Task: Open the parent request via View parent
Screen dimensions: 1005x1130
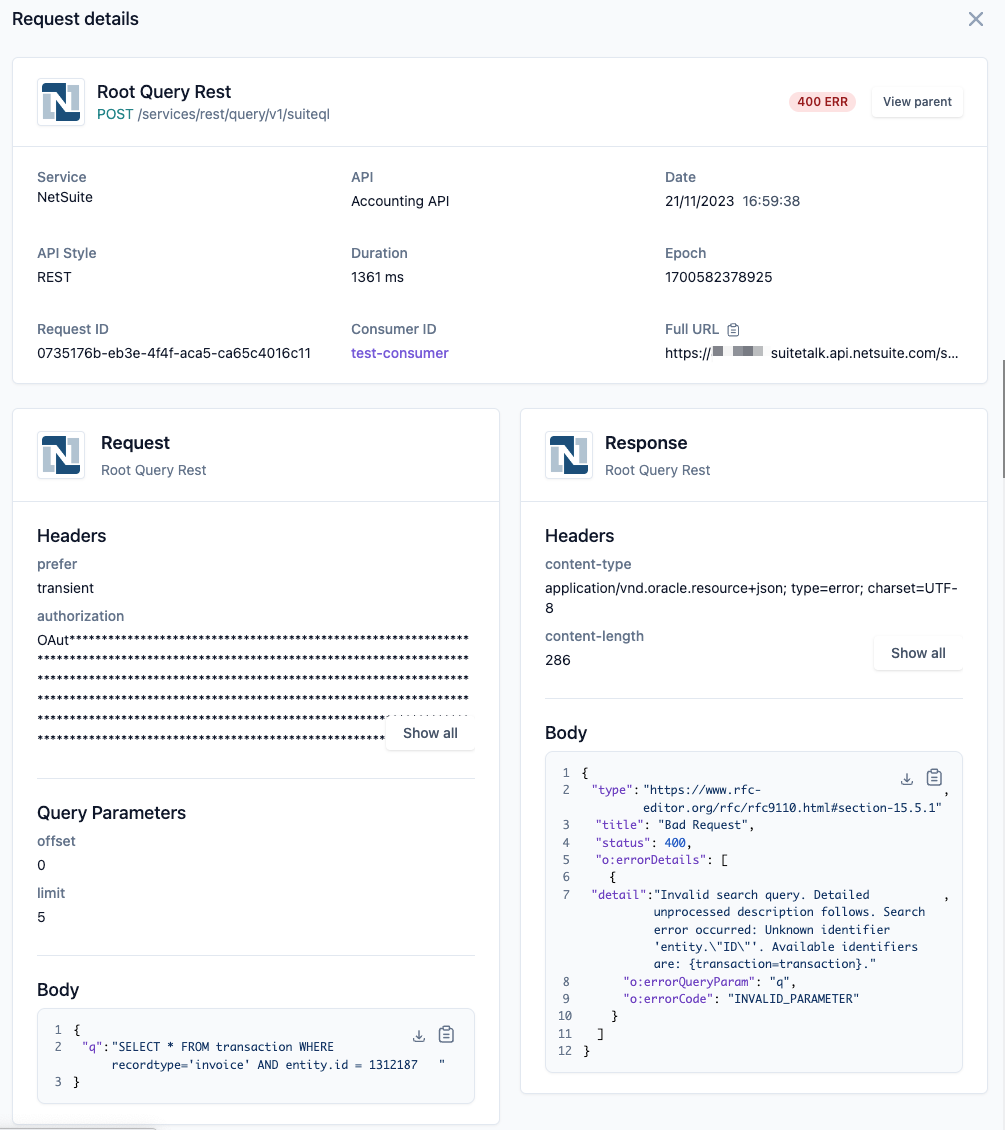Action: tap(917, 102)
